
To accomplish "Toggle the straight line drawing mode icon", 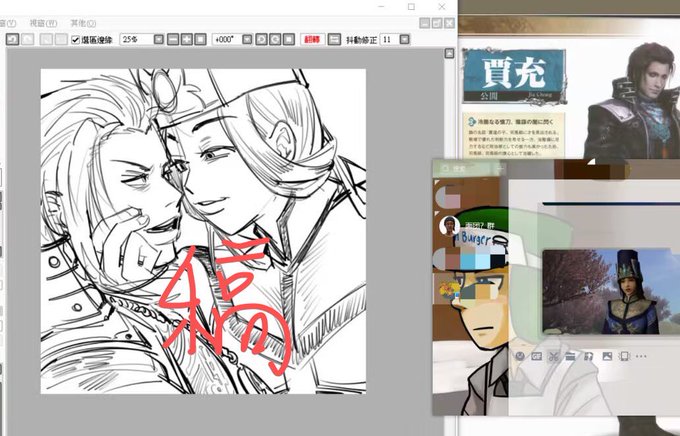I will coord(334,39).
